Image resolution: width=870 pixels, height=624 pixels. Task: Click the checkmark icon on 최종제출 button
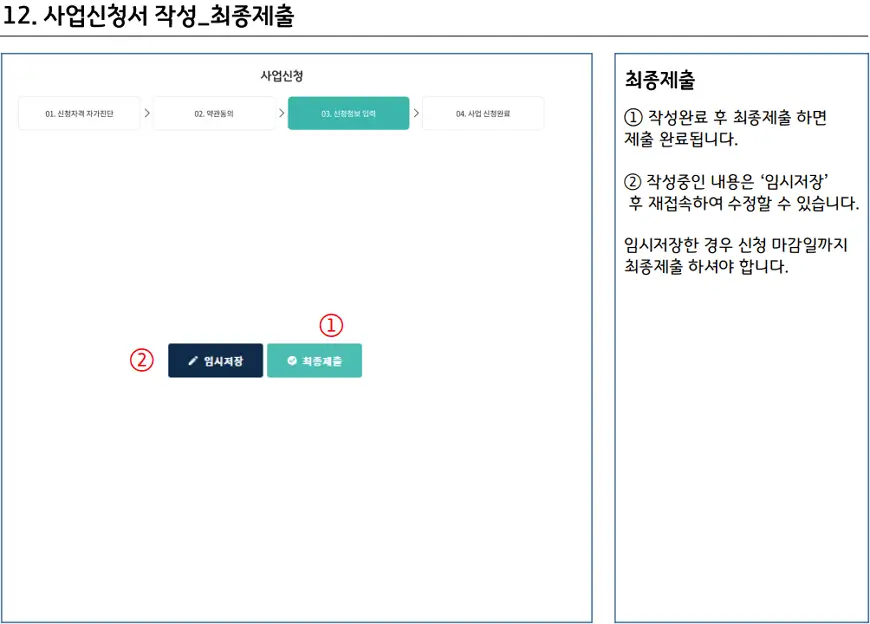(x=291, y=361)
